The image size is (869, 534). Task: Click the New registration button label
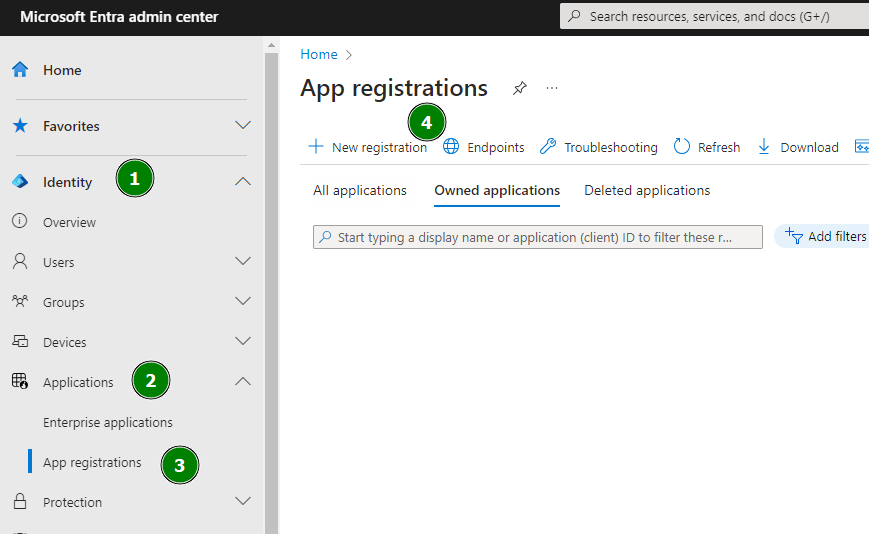[379, 147]
